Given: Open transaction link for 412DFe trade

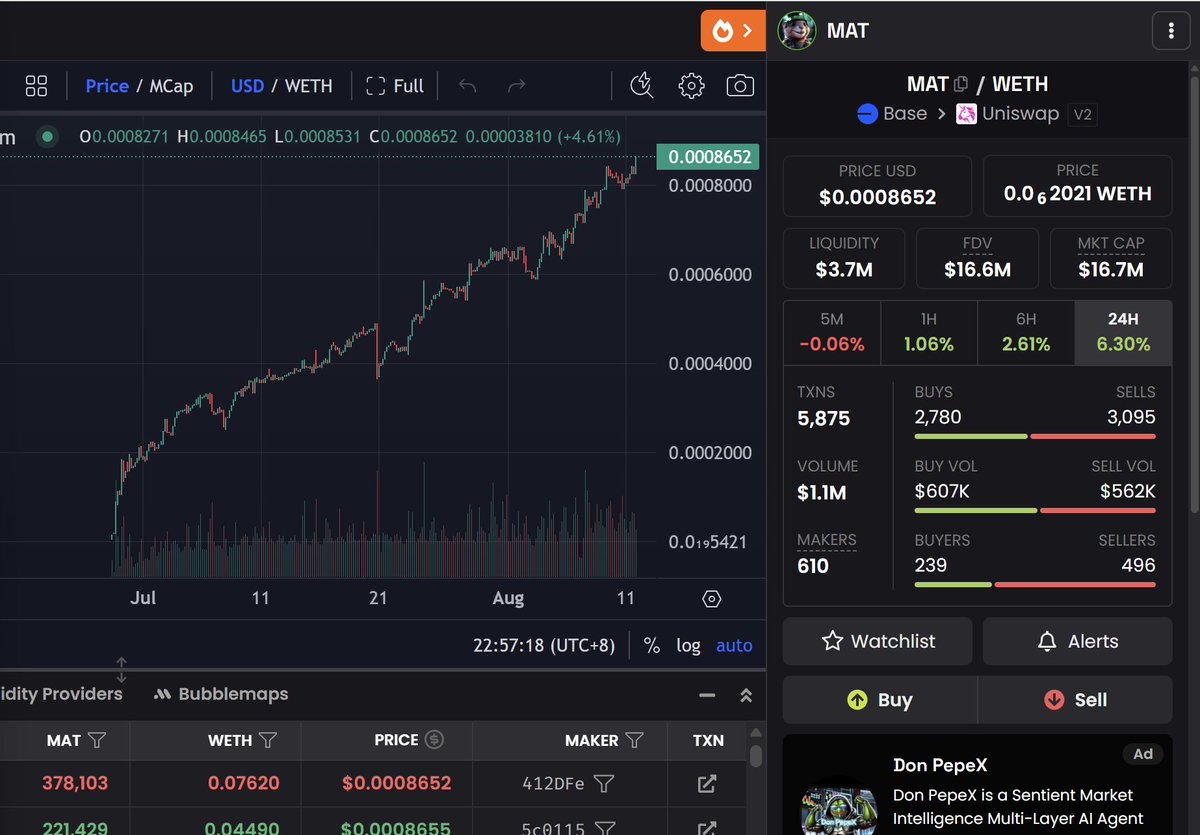Looking at the screenshot, I should (x=707, y=784).
